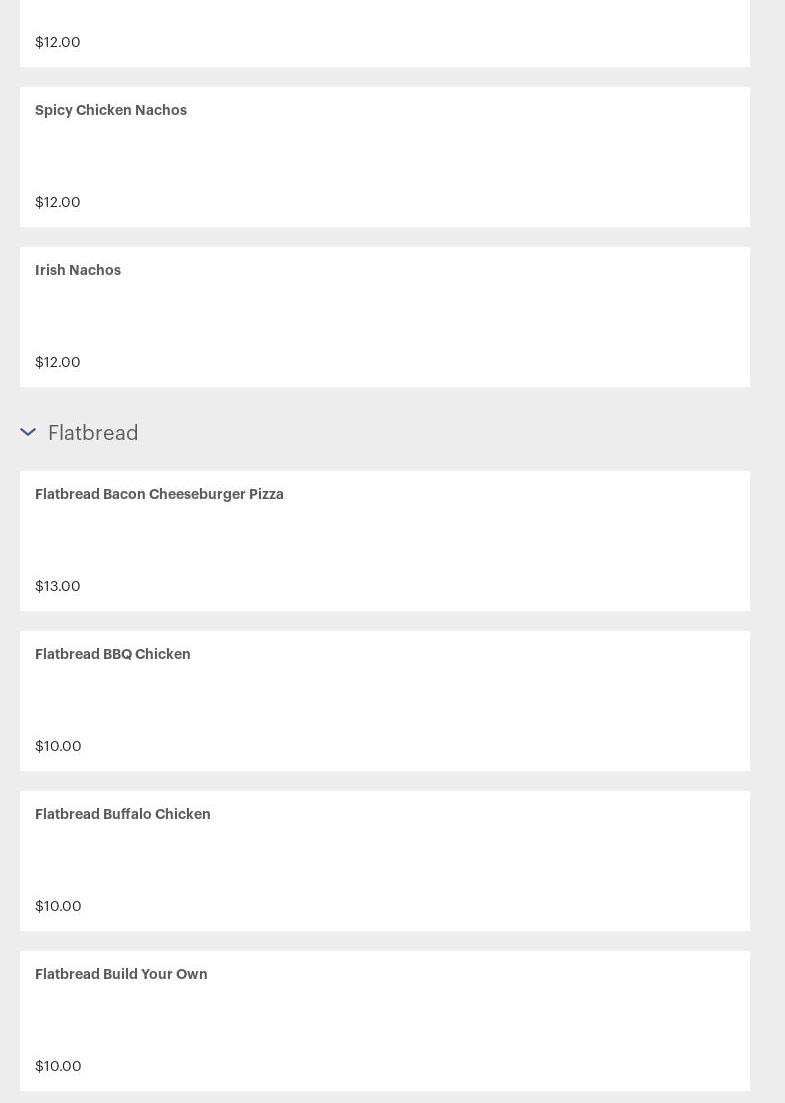Open Irish Nachos menu item

(385, 317)
